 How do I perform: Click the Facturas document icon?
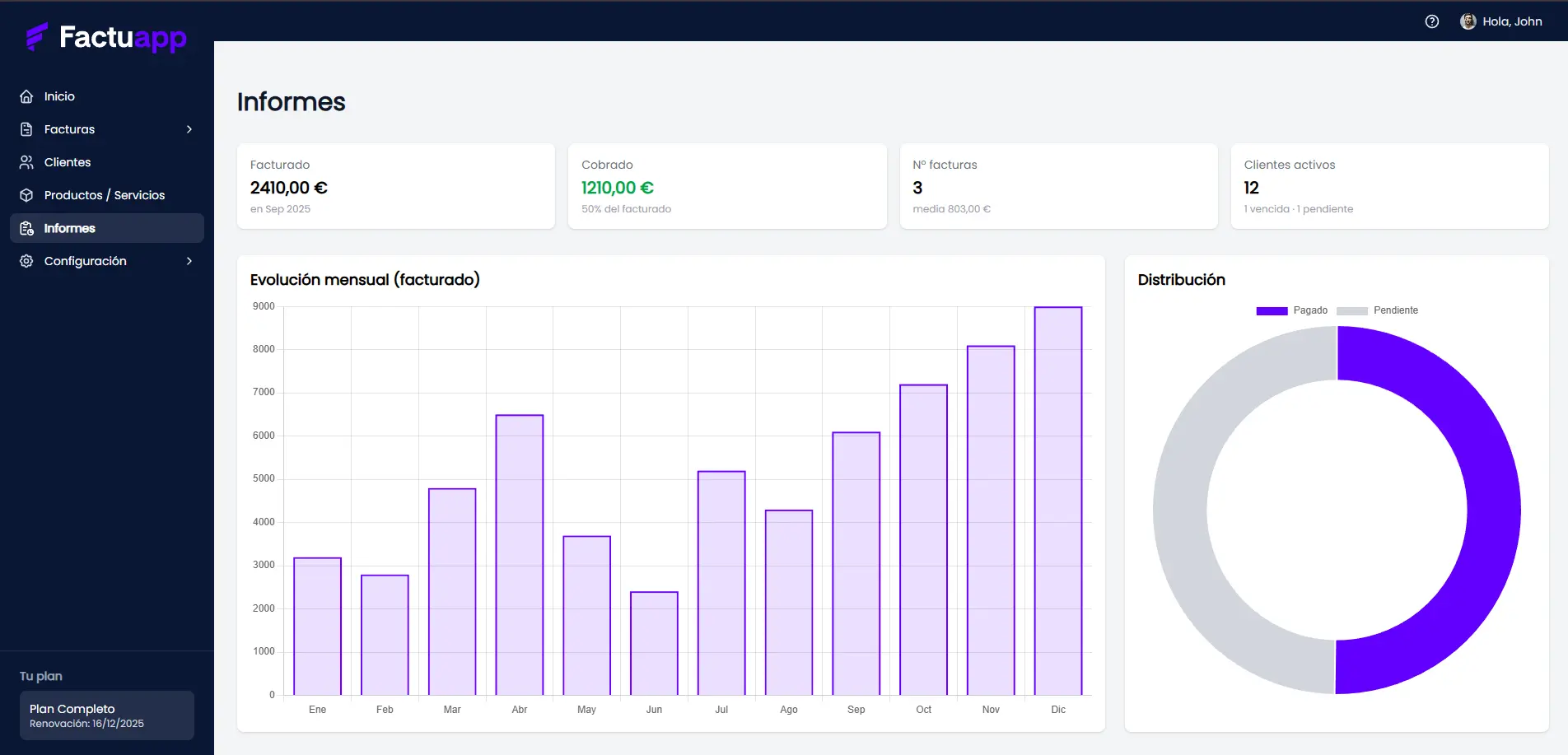click(26, 129)
